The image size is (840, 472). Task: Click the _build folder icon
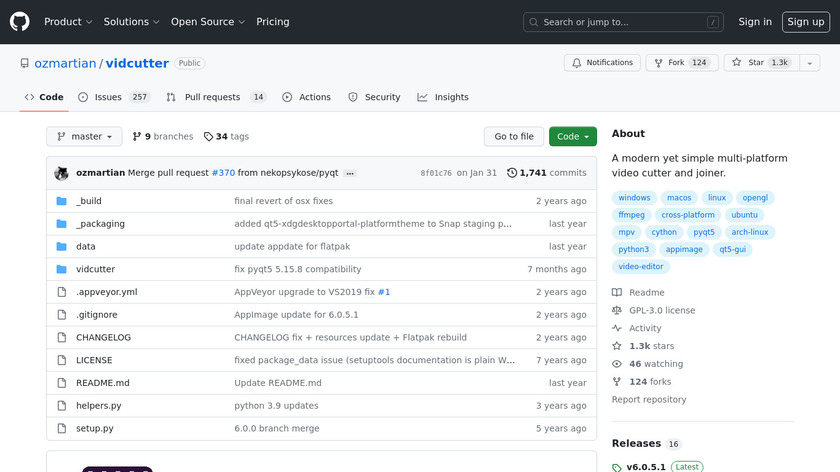(x=62, y=201)
